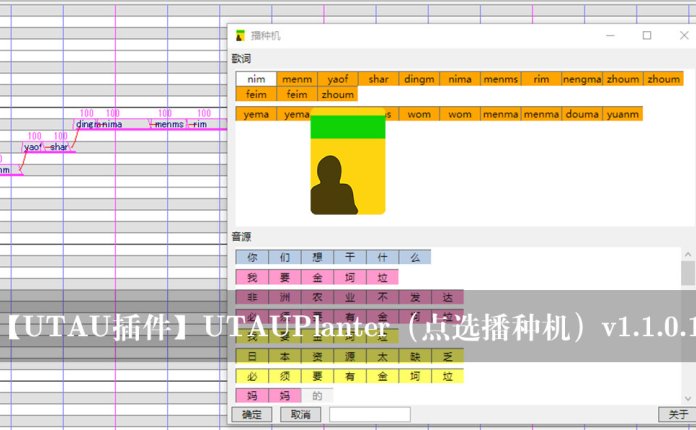Image resolution: width=696 pixels, height=430 pixels.
Task: Select the white 'nim' lyric cell
Action: pyautogui.click(x=256, y=79)
